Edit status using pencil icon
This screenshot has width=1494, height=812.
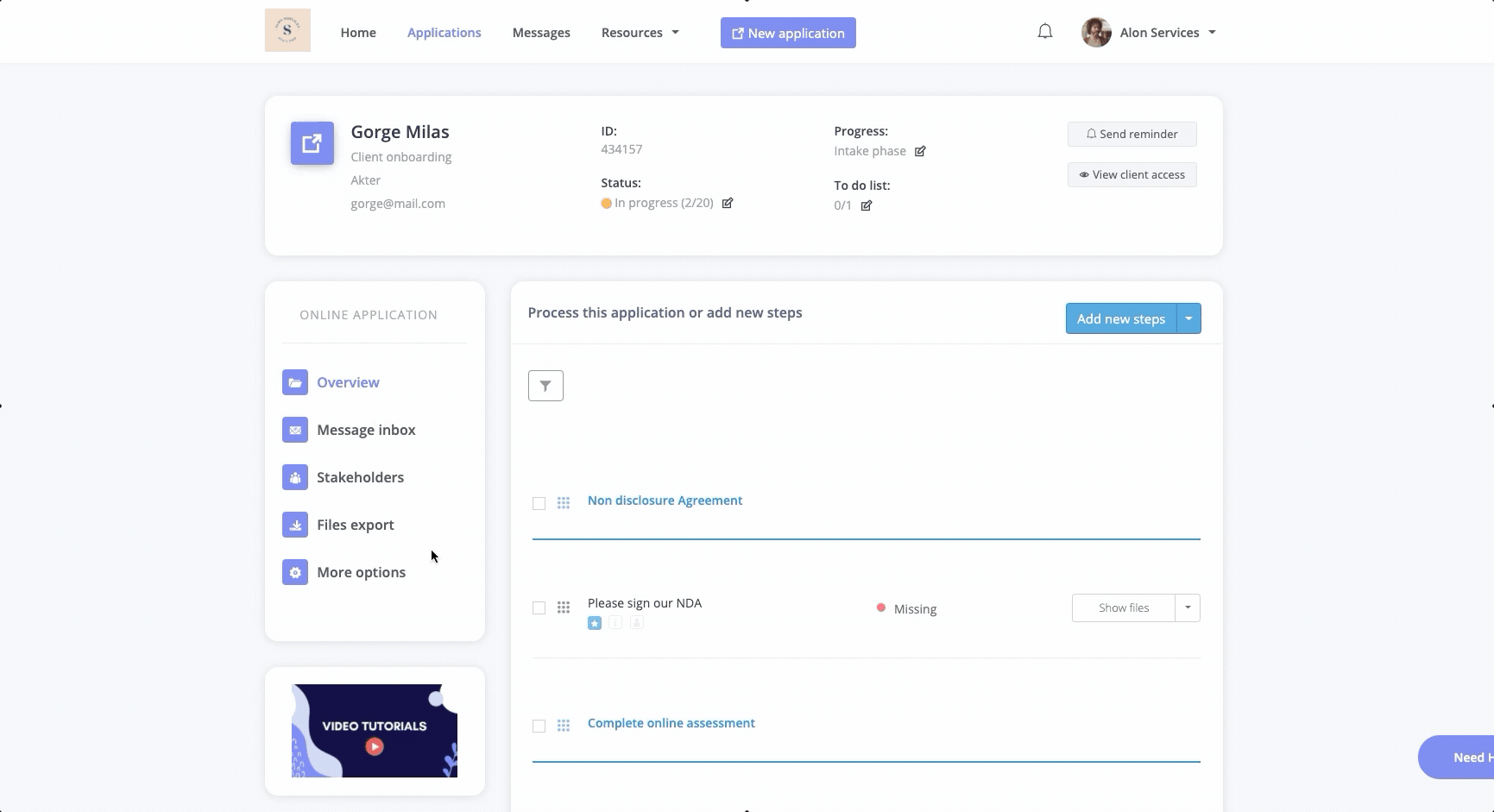728,204
